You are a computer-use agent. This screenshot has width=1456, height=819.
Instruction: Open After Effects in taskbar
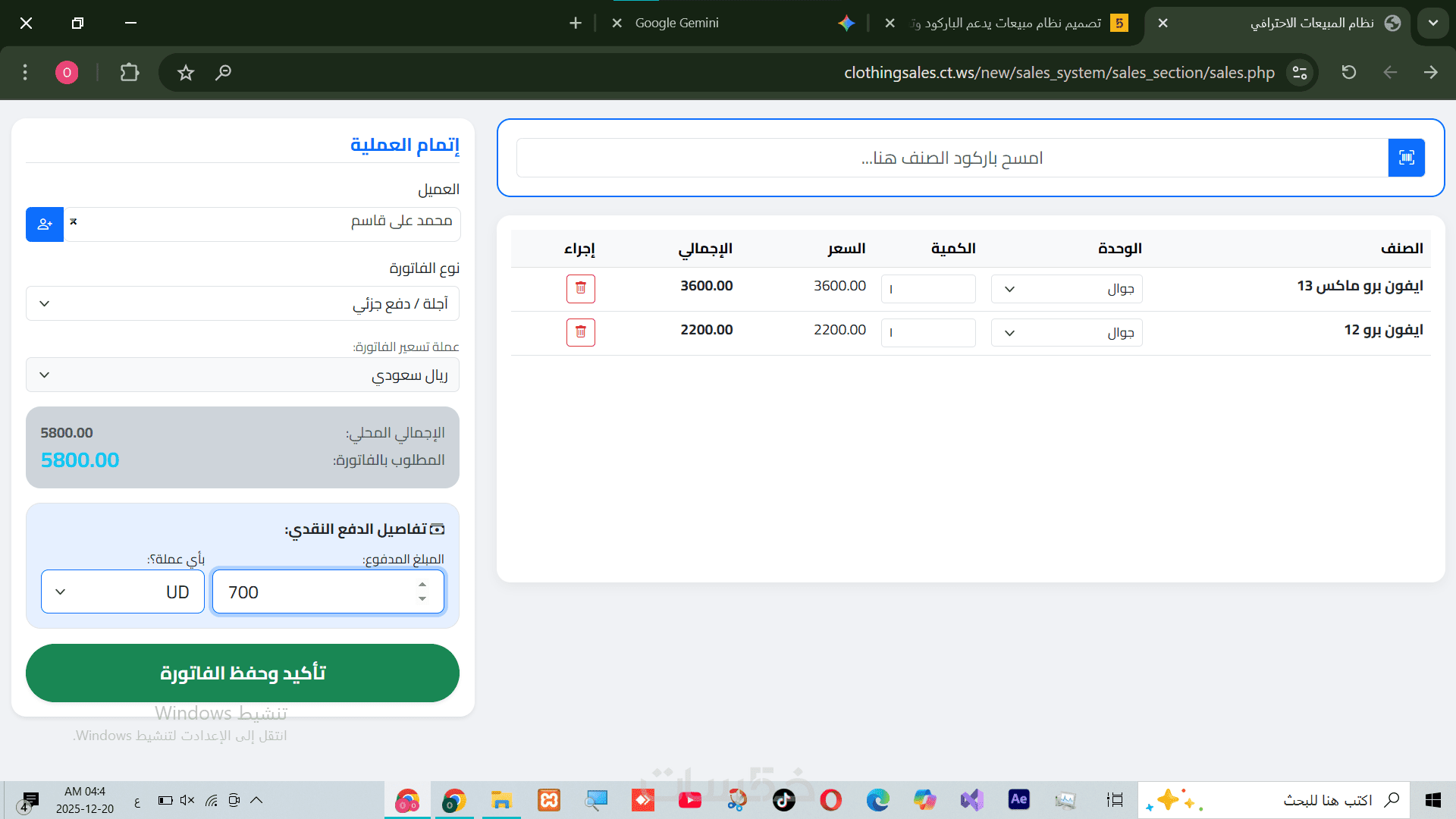[1018, 800]
